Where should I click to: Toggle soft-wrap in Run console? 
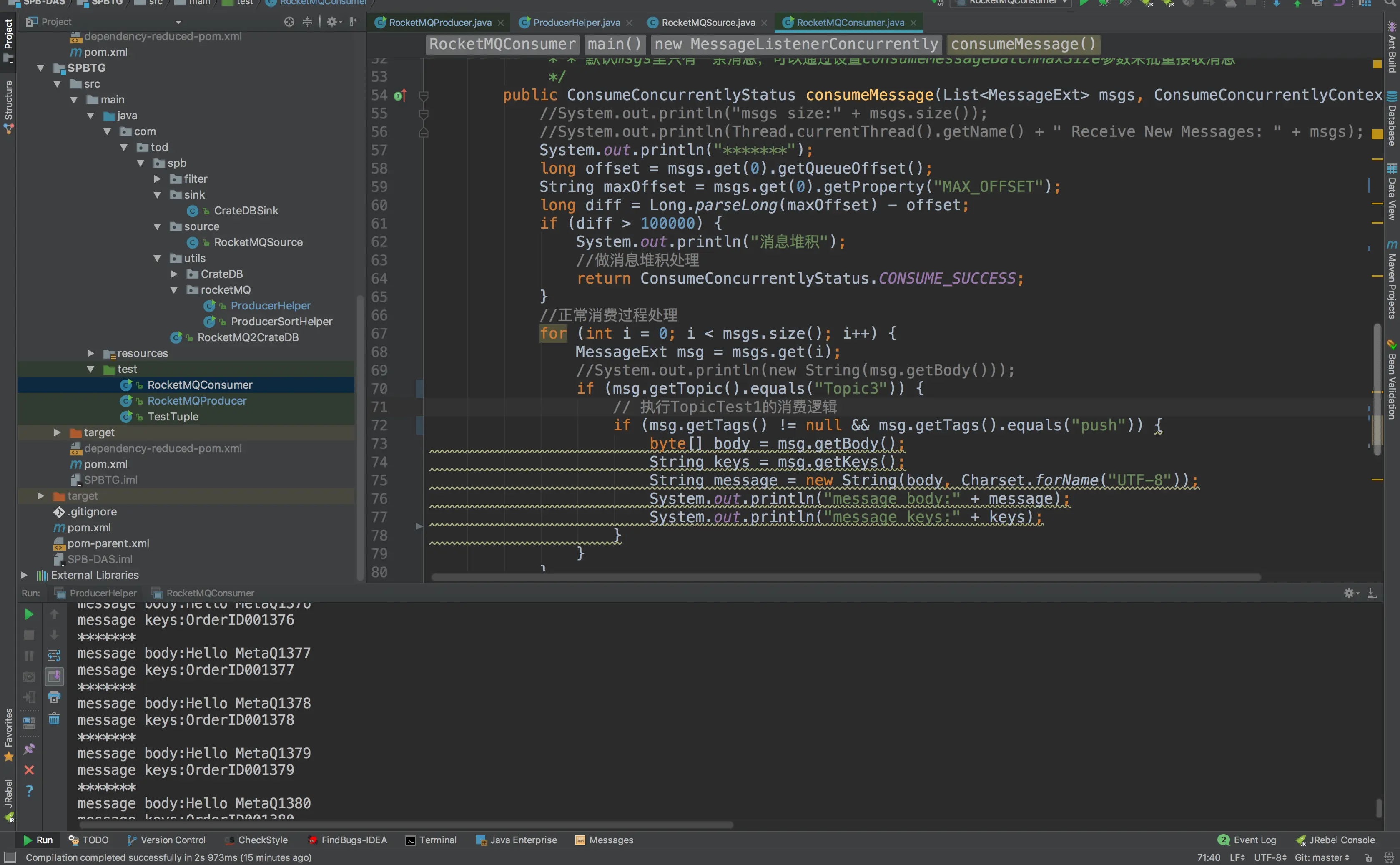[54, 656]
